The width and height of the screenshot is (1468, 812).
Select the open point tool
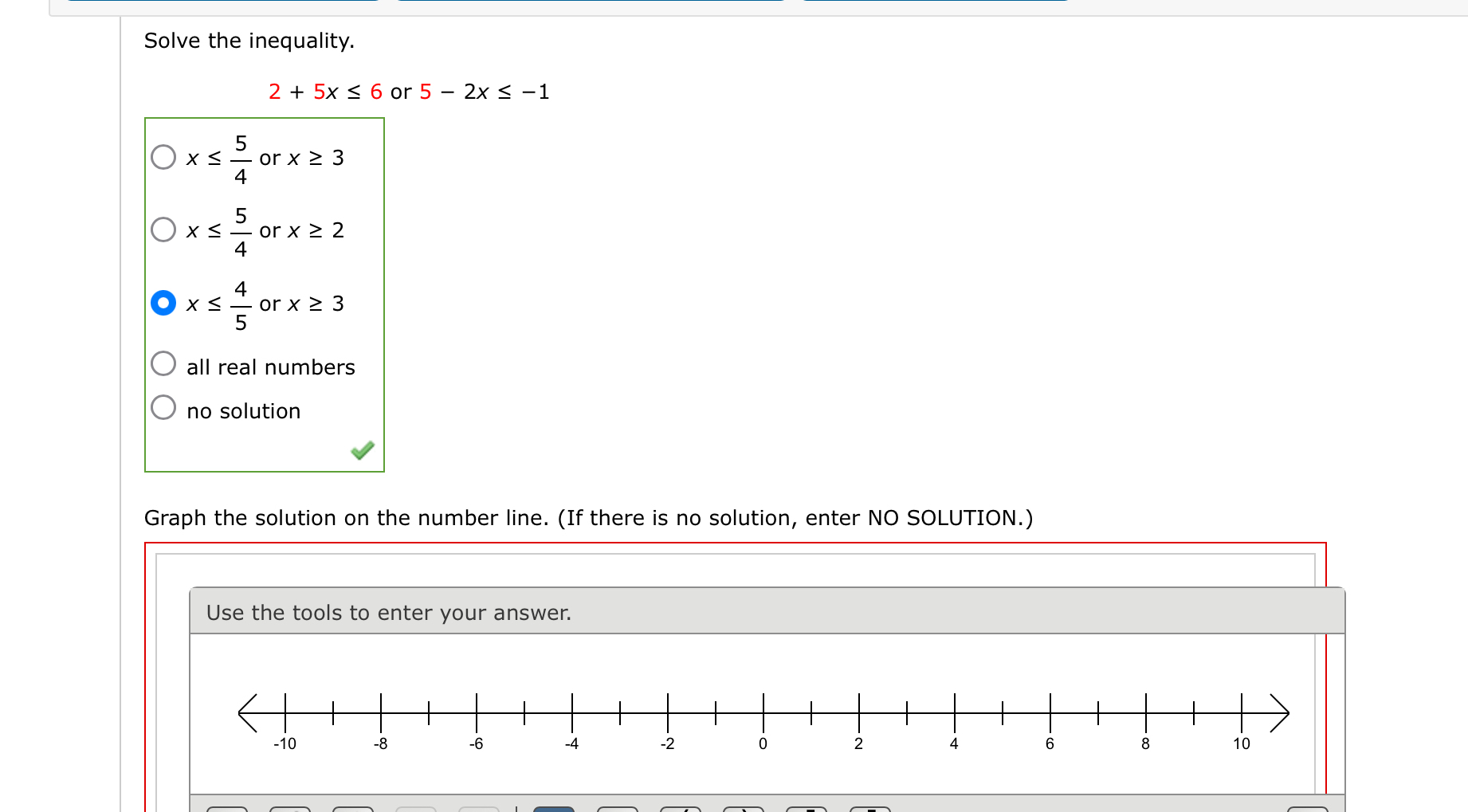(x=289, y=809)
